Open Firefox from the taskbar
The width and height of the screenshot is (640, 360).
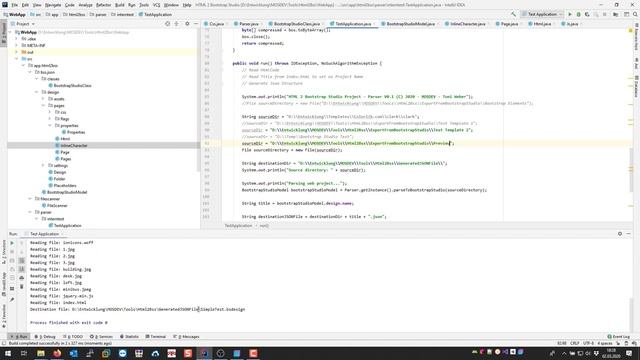coord(57,353)
